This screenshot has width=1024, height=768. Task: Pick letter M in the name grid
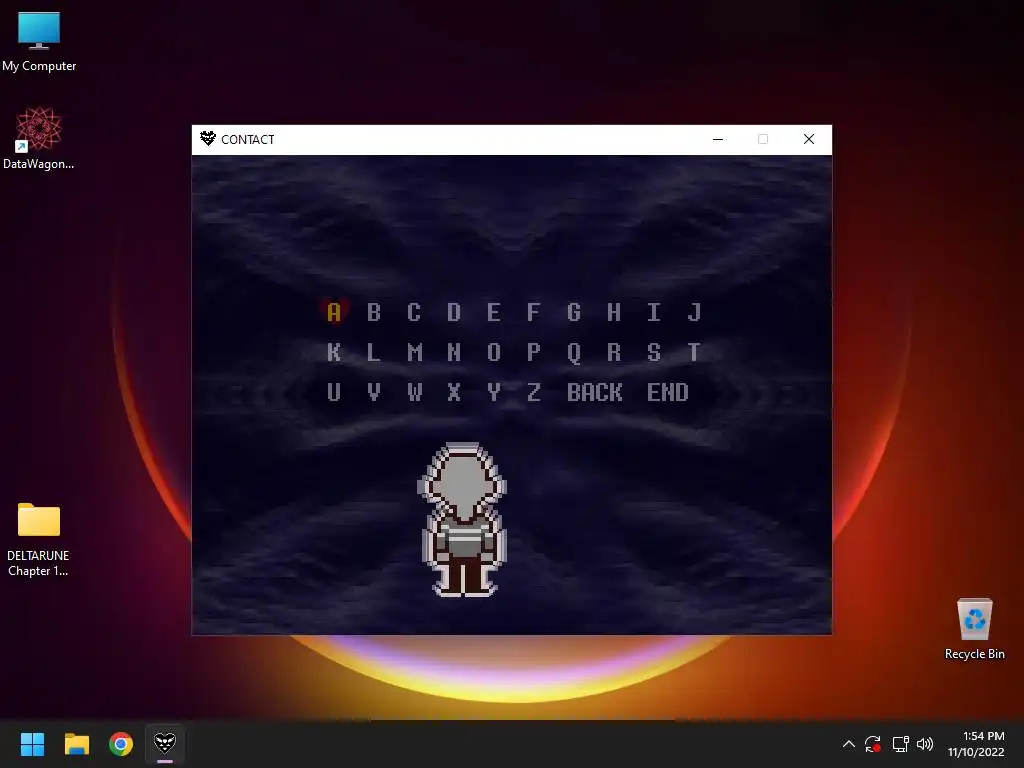(x=414, y=352)
